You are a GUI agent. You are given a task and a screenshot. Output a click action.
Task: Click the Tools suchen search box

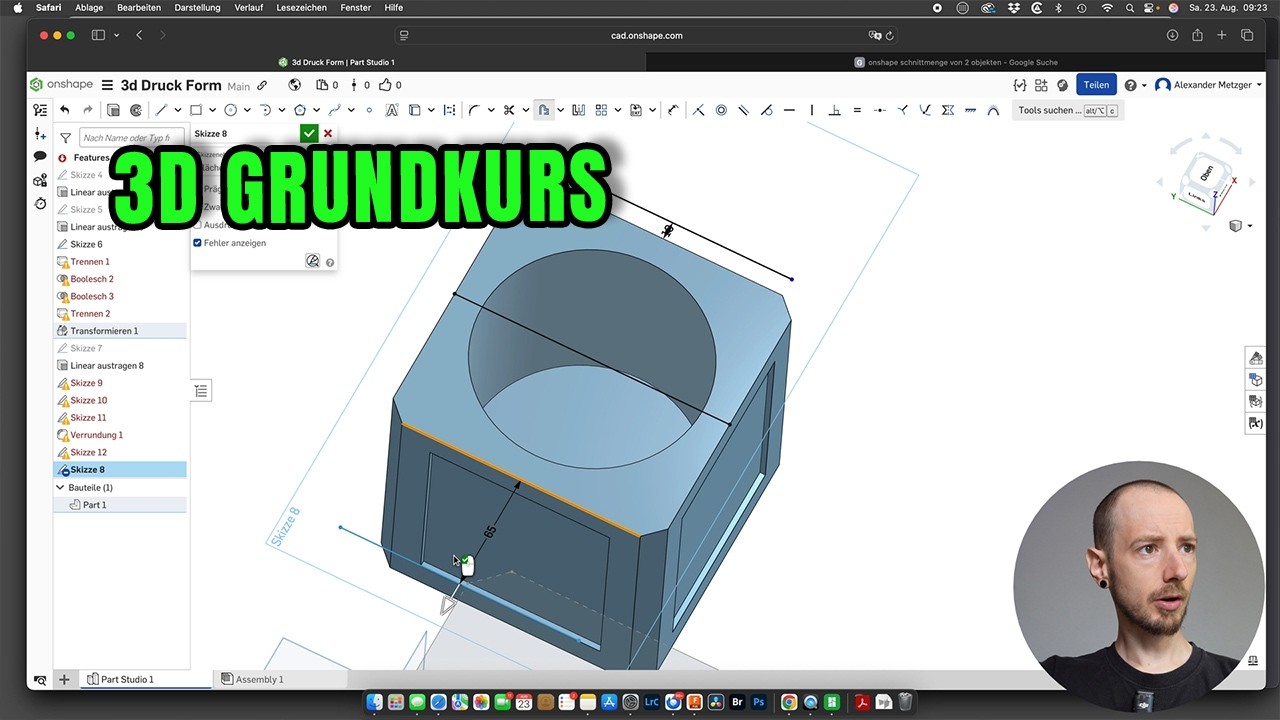click(1067, 110)
